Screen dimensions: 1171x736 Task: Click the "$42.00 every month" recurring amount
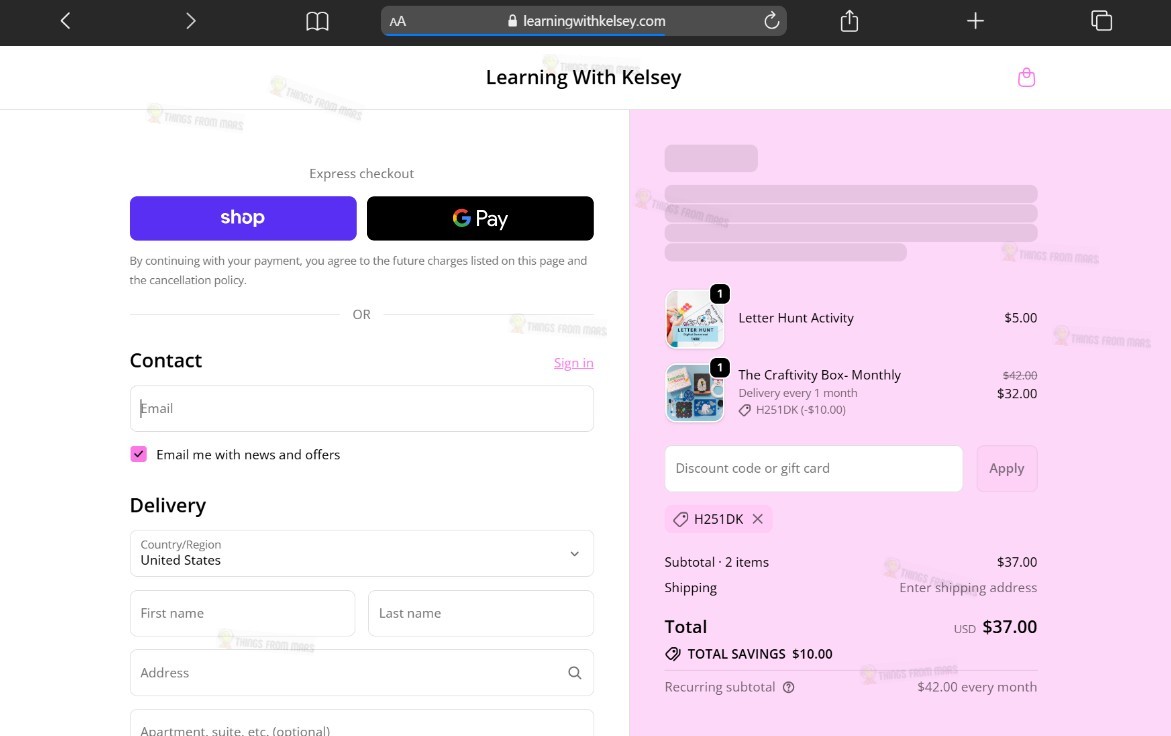(x=977, y=687)
